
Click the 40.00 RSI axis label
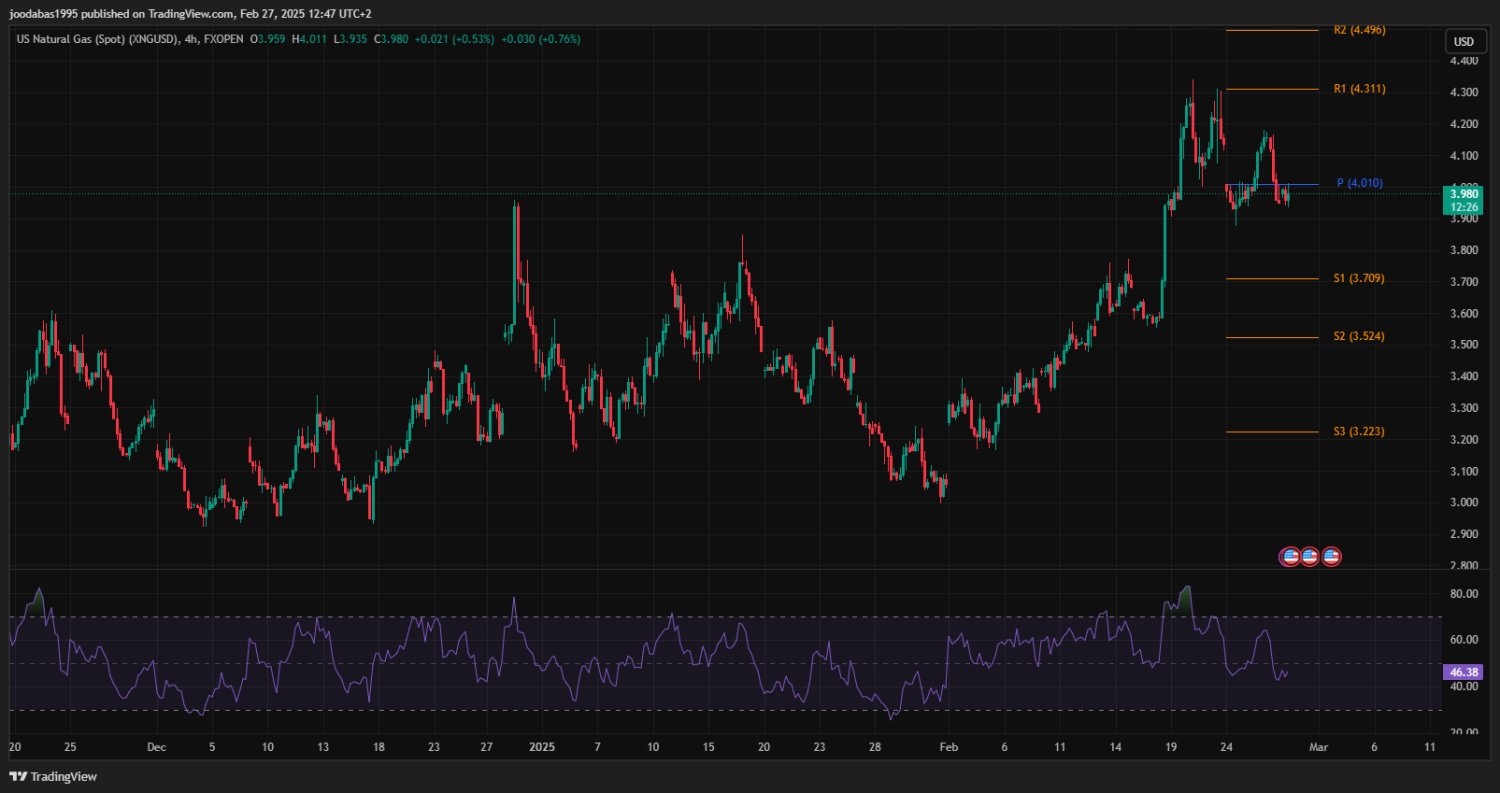pos(1463,687)
